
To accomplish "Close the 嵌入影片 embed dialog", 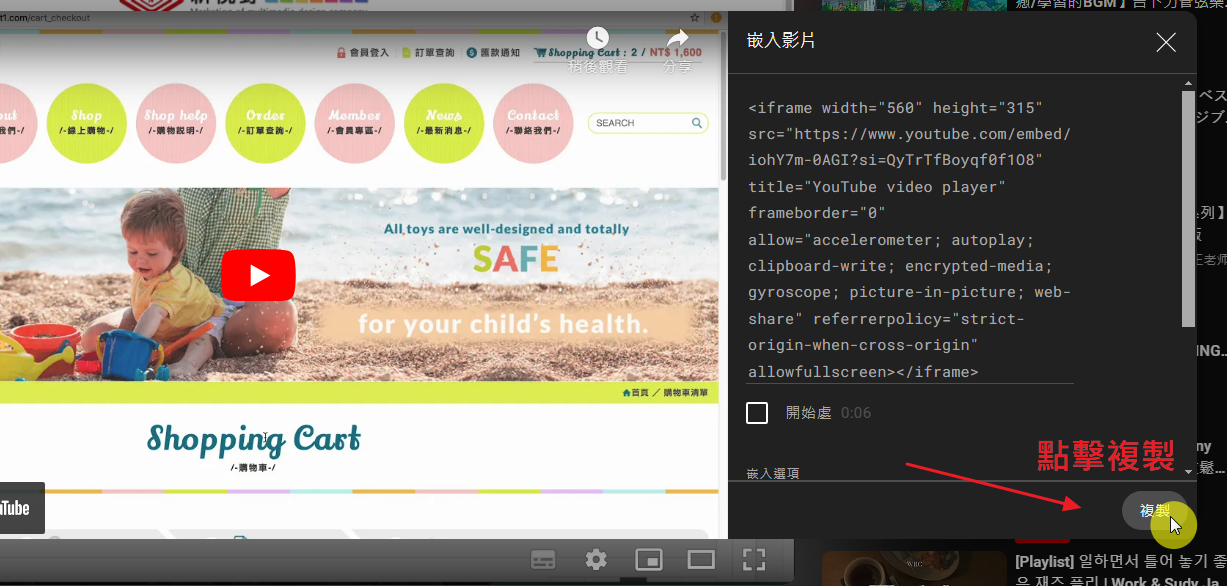I will (1166, 41).
